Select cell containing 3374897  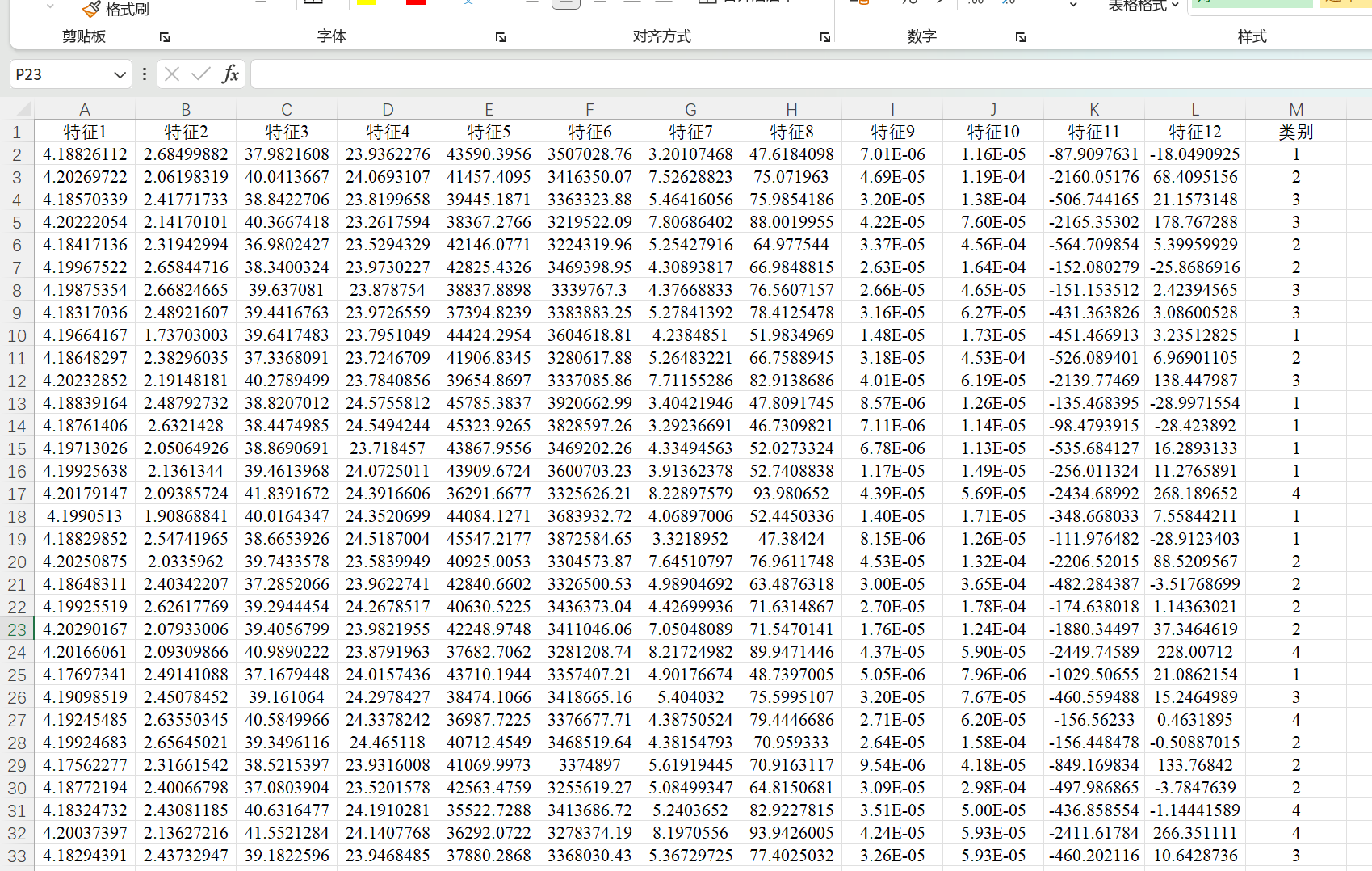pyautogui.click(x=589, y=765)
